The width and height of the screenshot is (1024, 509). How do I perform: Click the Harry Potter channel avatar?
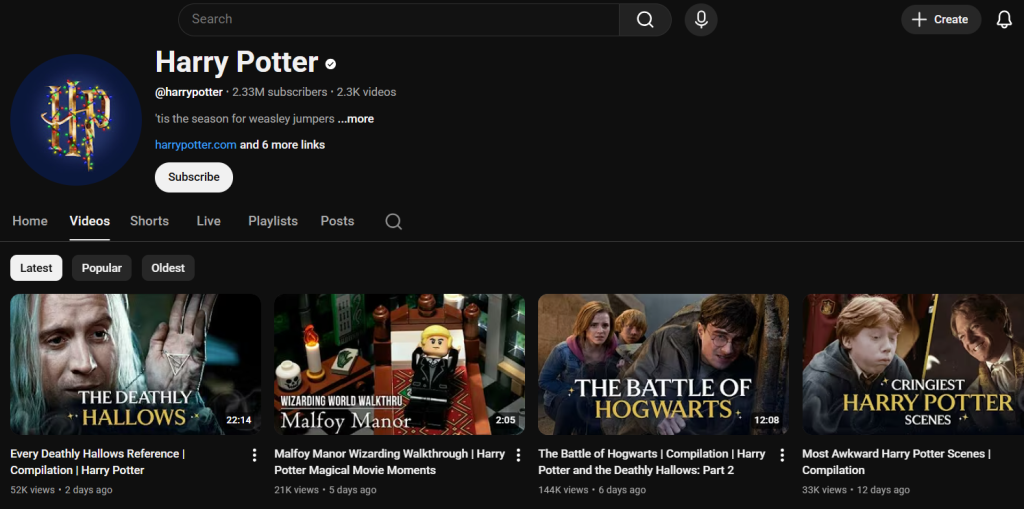[x=76, y=120]
